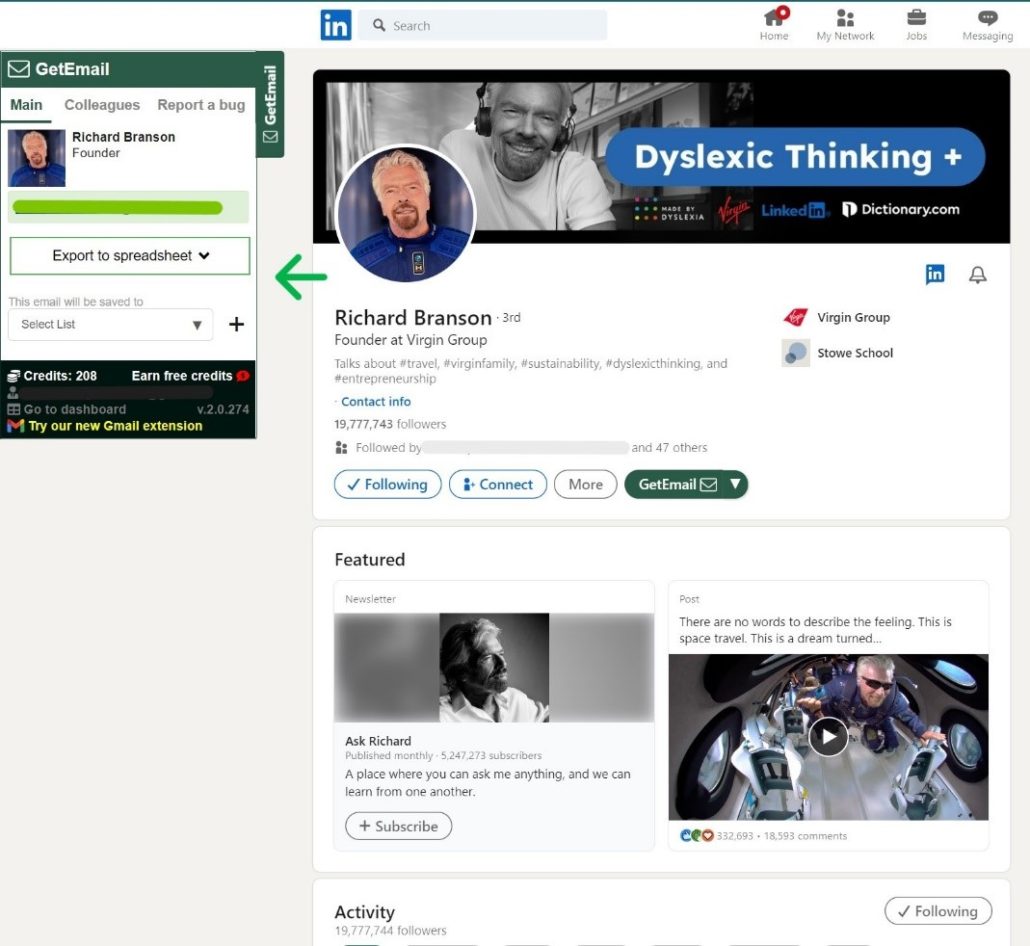Screen dimensions: 1030x946
Task: Toggle Following in the Activity section
Action: click(937, 911)
